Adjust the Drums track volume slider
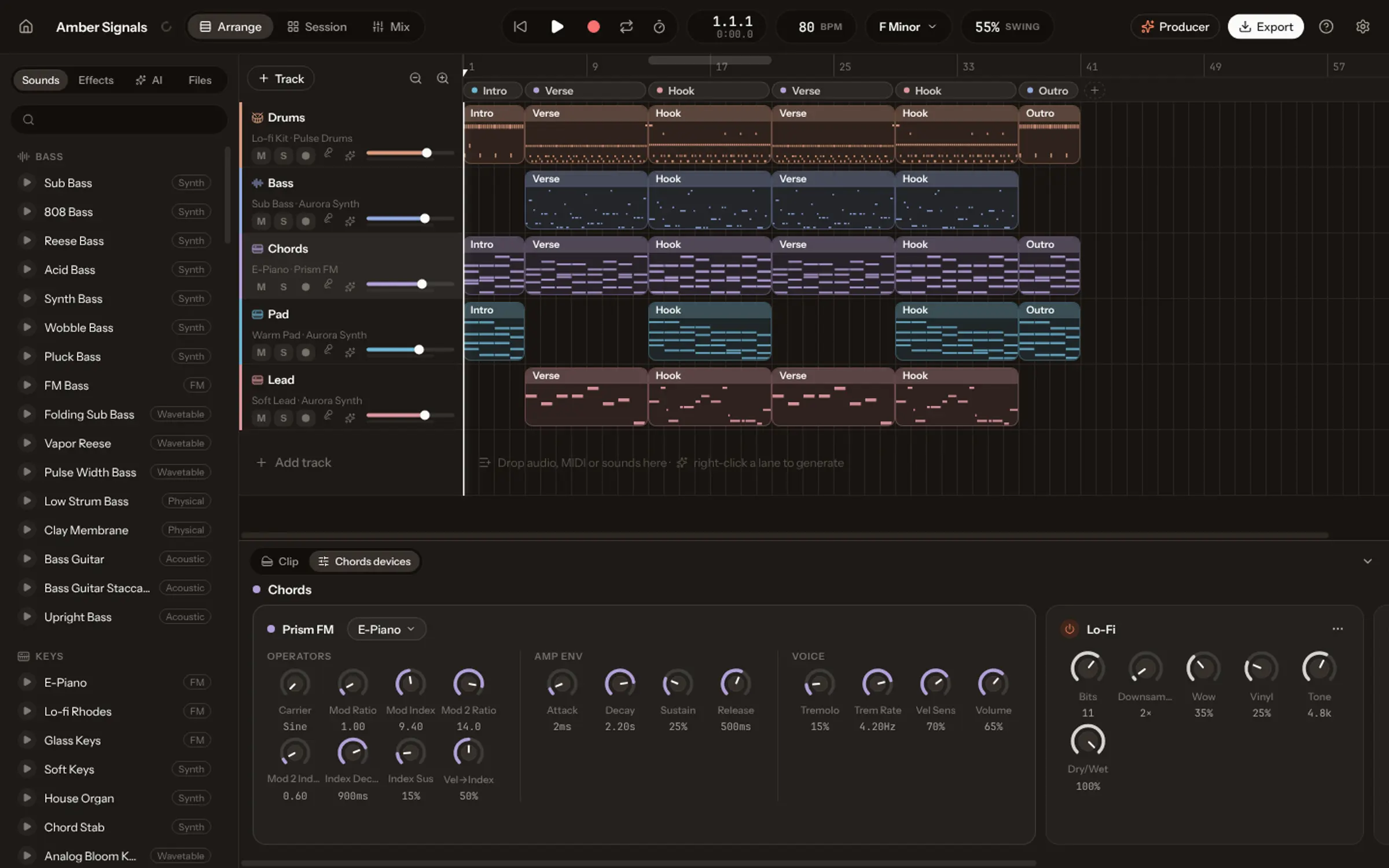Viewport: 1389px width, 868px height. pos(410,153)
